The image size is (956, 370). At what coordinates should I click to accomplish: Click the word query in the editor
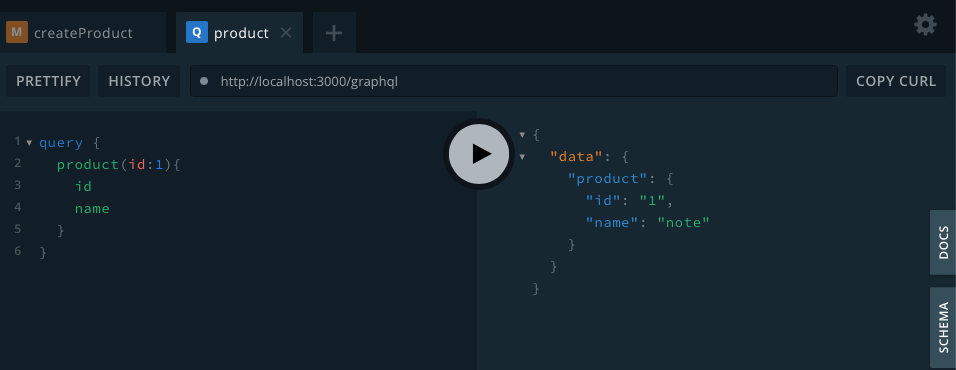point(61,143)
